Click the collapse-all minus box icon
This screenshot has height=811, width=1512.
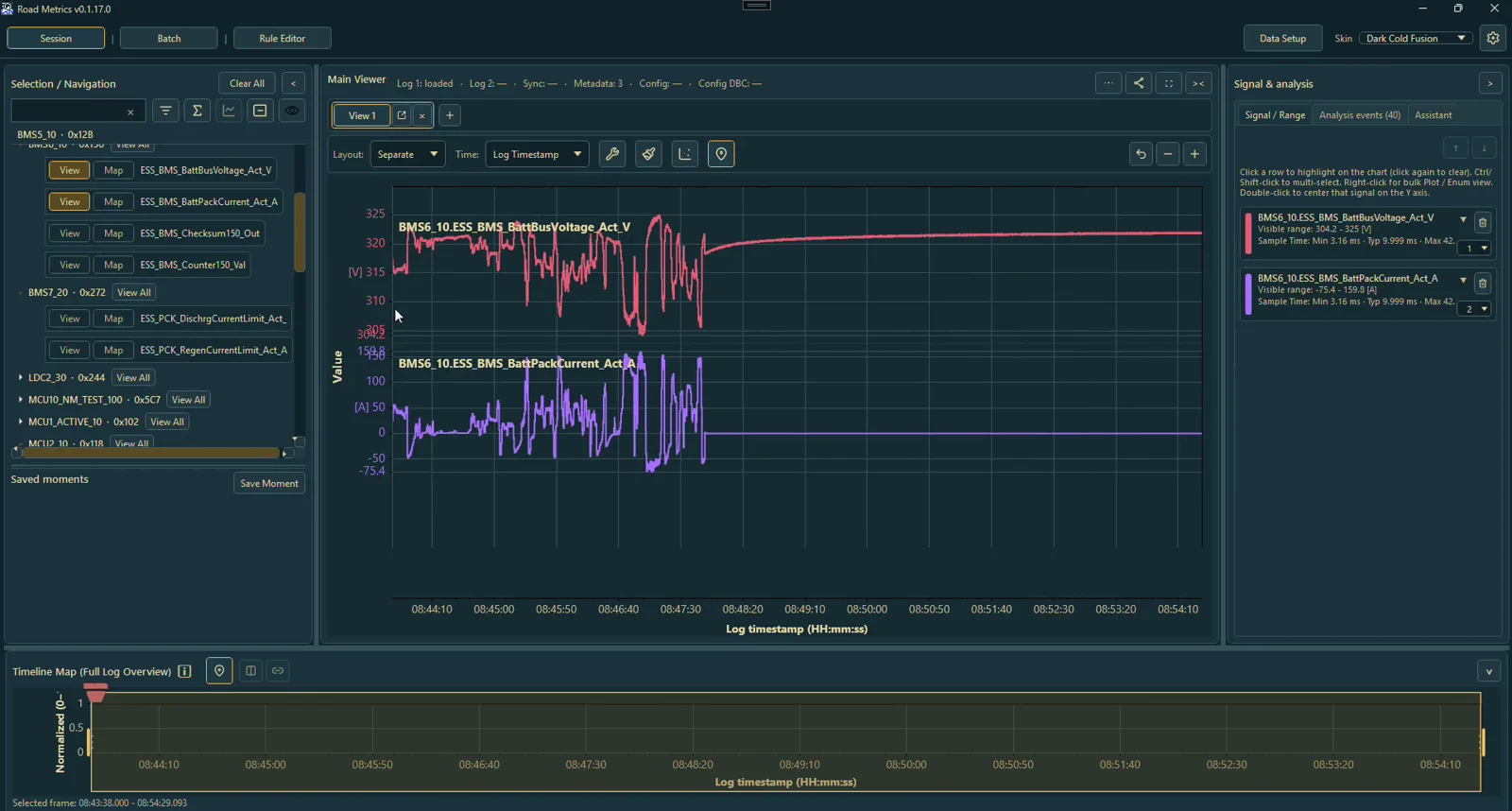click(x=260, y=111)
